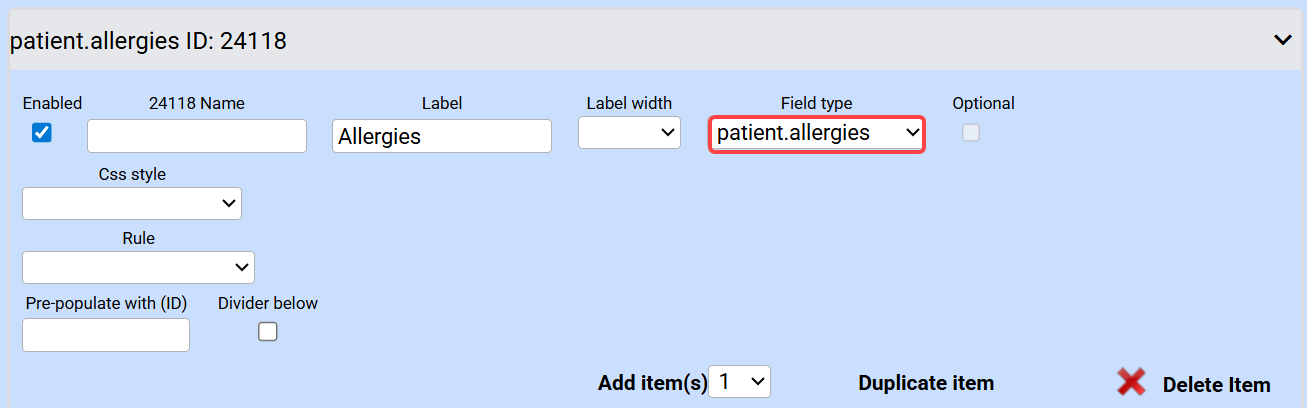Open the Rule dropdown
Viewport: 1307px width, 408px height.
(138, 267)
